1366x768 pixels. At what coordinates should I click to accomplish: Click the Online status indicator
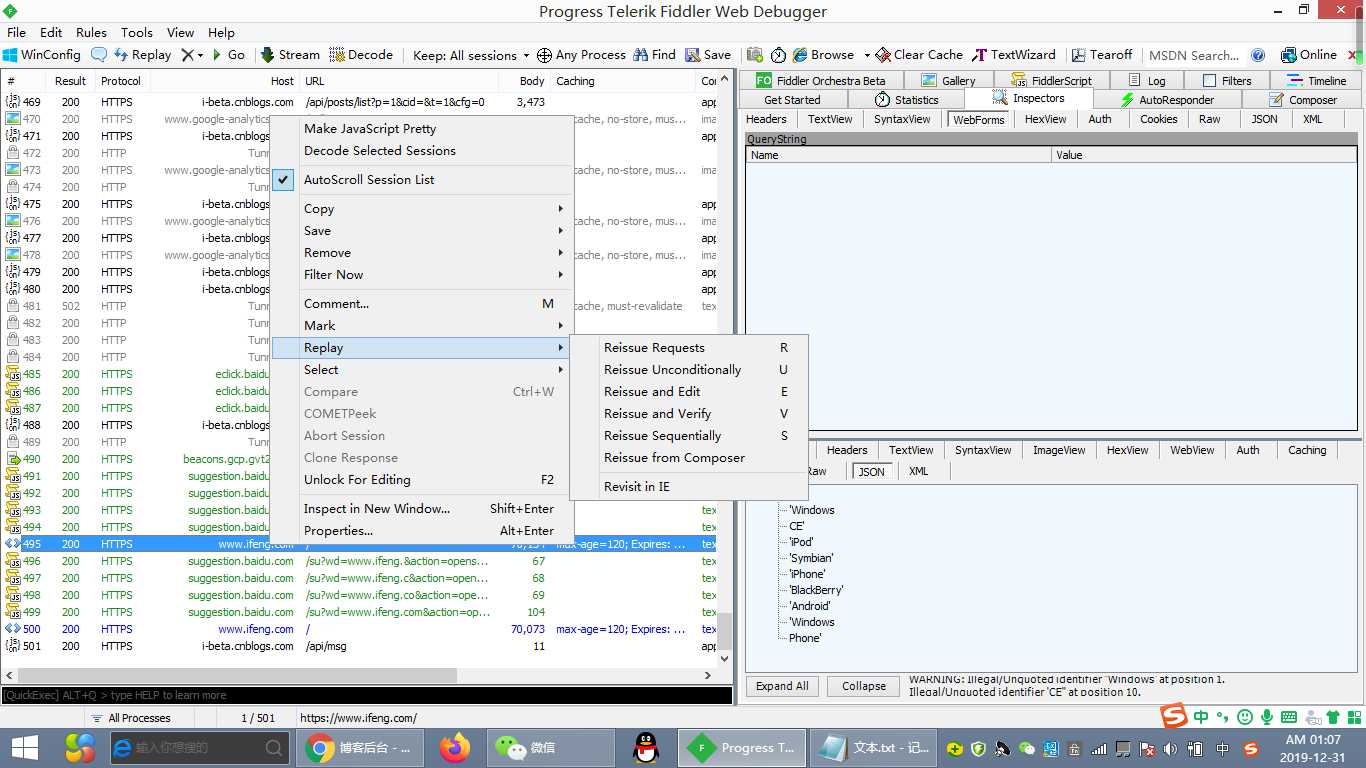(x=1308, y=55)
